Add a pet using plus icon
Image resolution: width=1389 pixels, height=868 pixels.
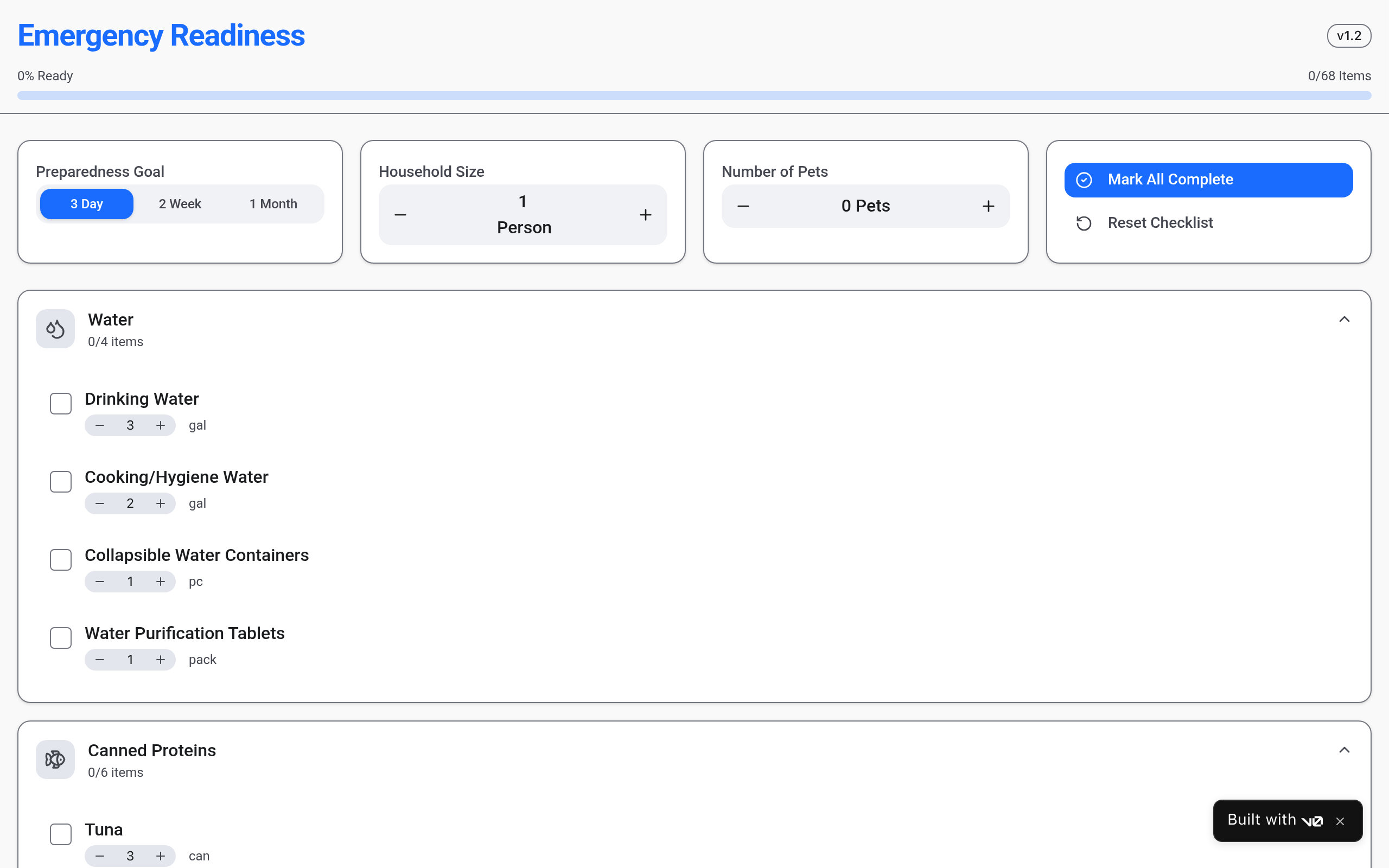coord(988,206)
